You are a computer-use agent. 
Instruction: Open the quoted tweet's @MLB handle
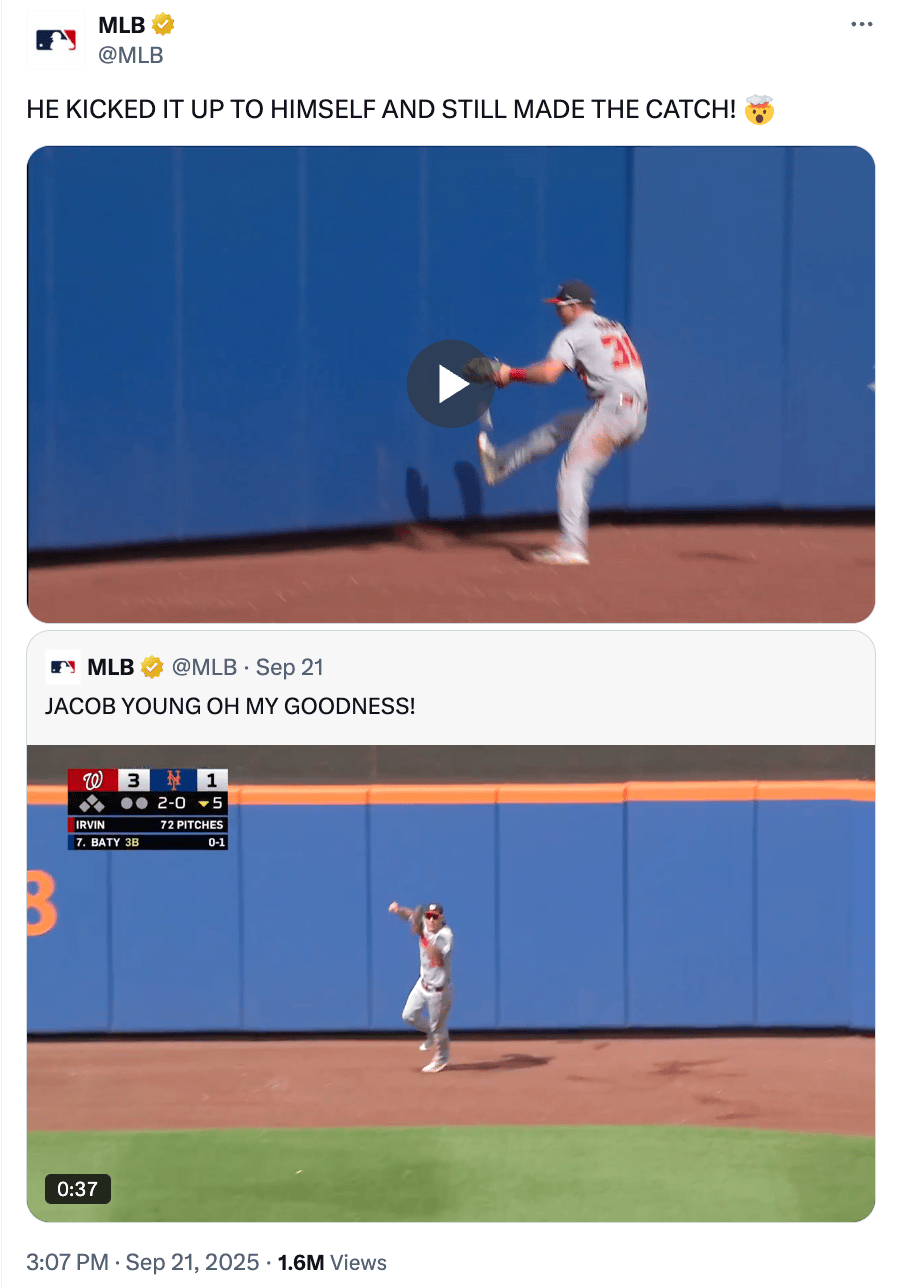point(204,667)
